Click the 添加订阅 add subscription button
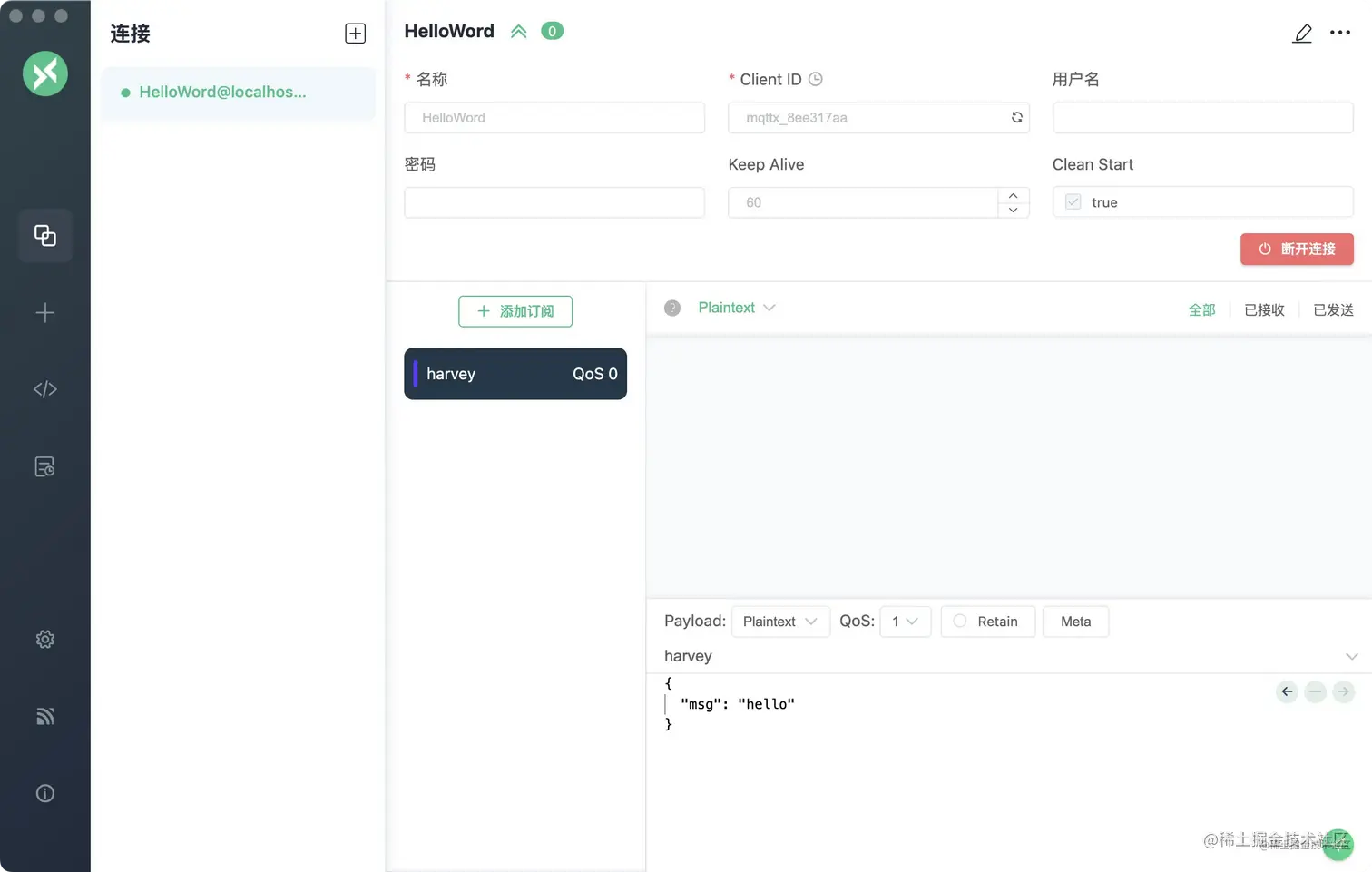1372x872 pixels. tap(515, 311)
